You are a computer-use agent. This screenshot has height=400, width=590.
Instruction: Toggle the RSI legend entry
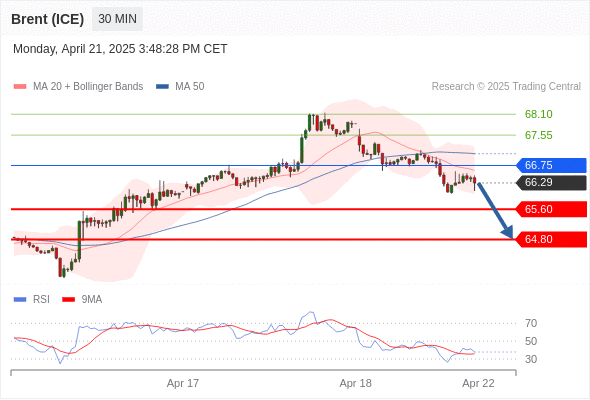31,300
